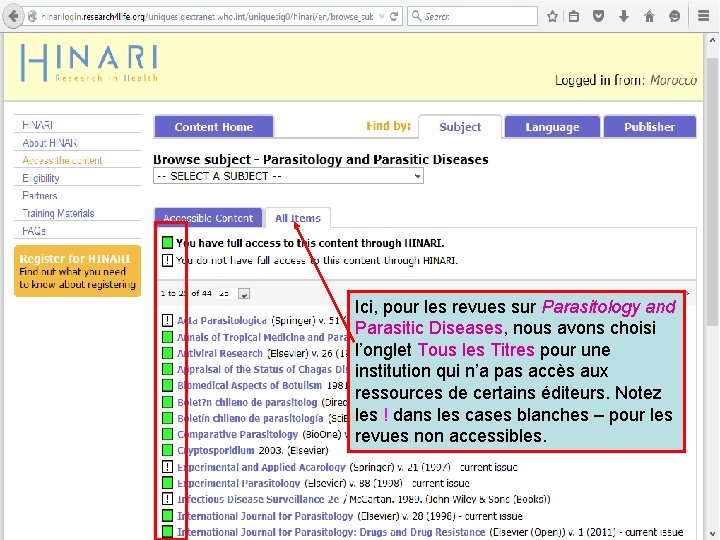This screenshot has width=720, height=540.
Task: Click the exclamation icon beside Acta Parasitologica
Action: [x=168, y=320]
